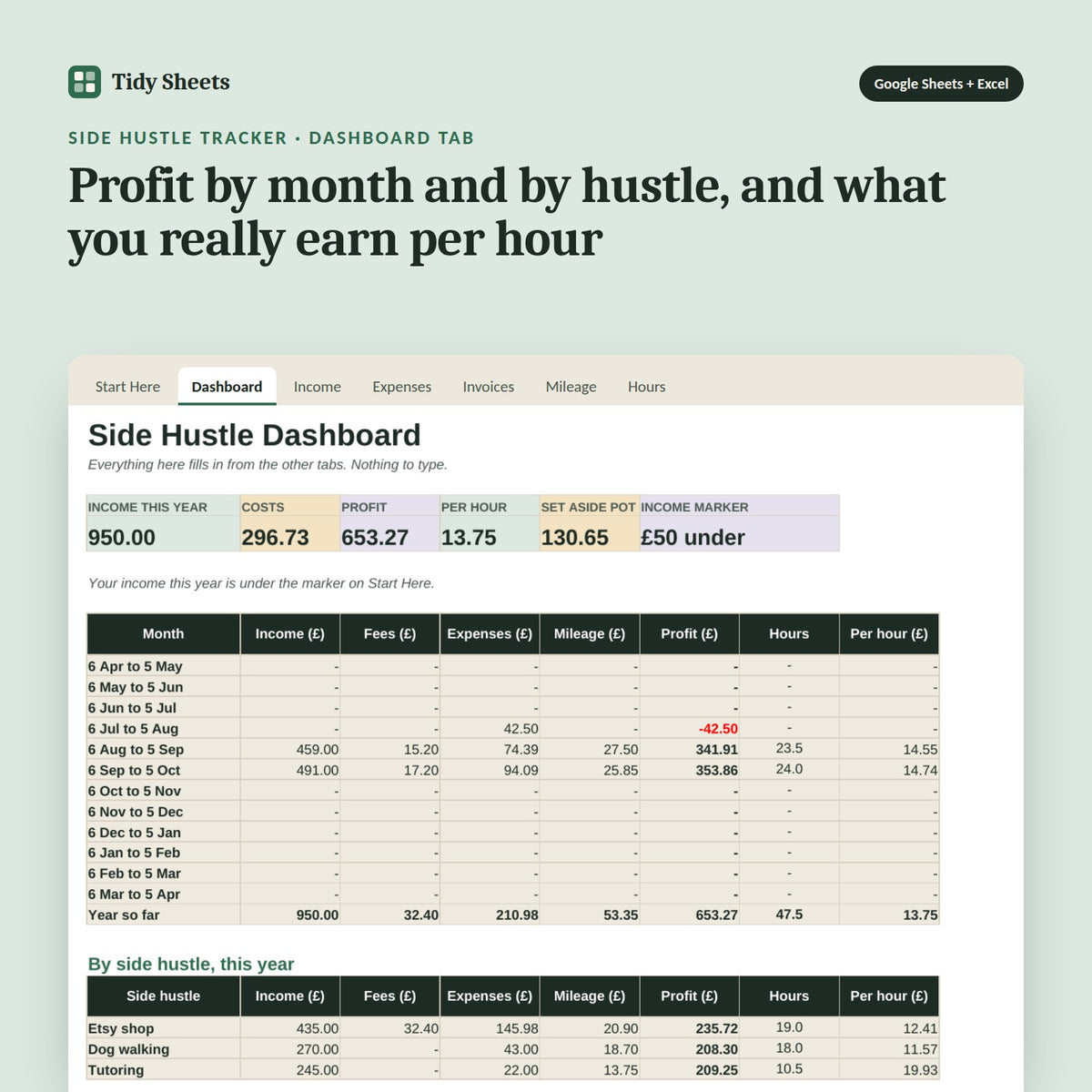The image size is (1092, 1092).
Task: Switch to the Hours tab
Action: coord(647,387)
